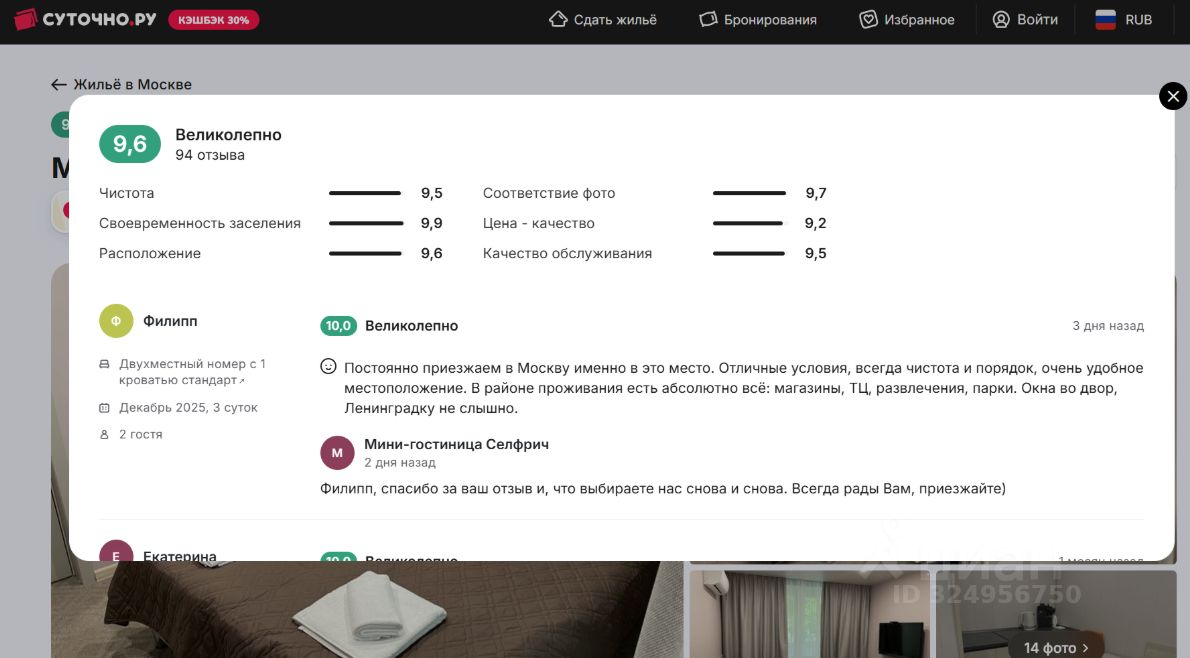Click the Суточно.ру logo
1190x658 pixels.
point(86,19)
